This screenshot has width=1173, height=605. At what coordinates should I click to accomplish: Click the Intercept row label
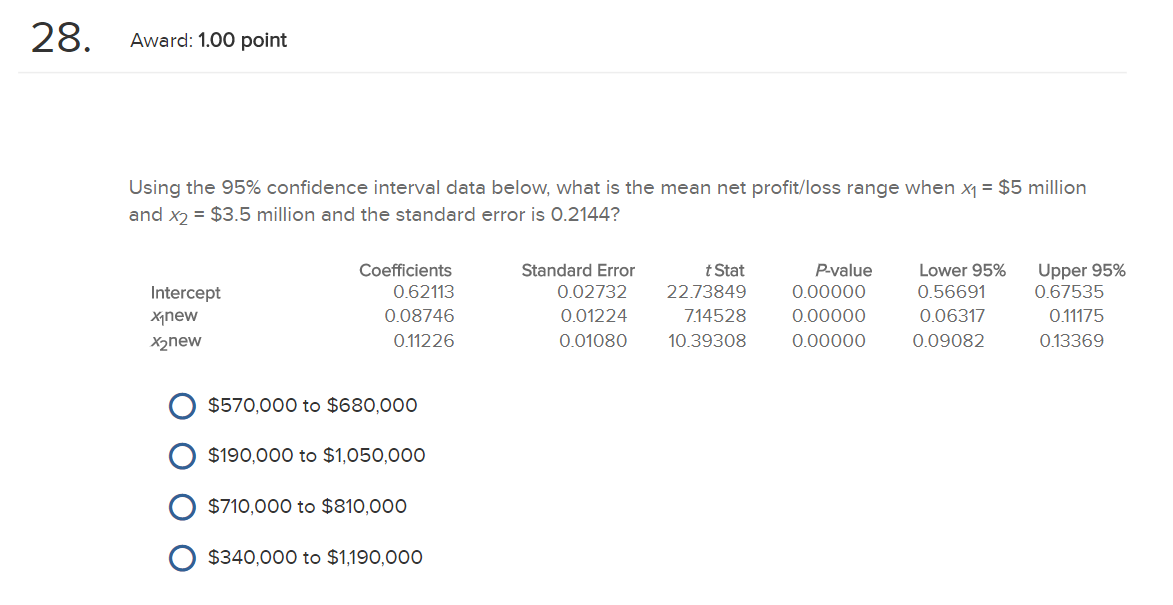pyautogui.click(x=186, y=292)
